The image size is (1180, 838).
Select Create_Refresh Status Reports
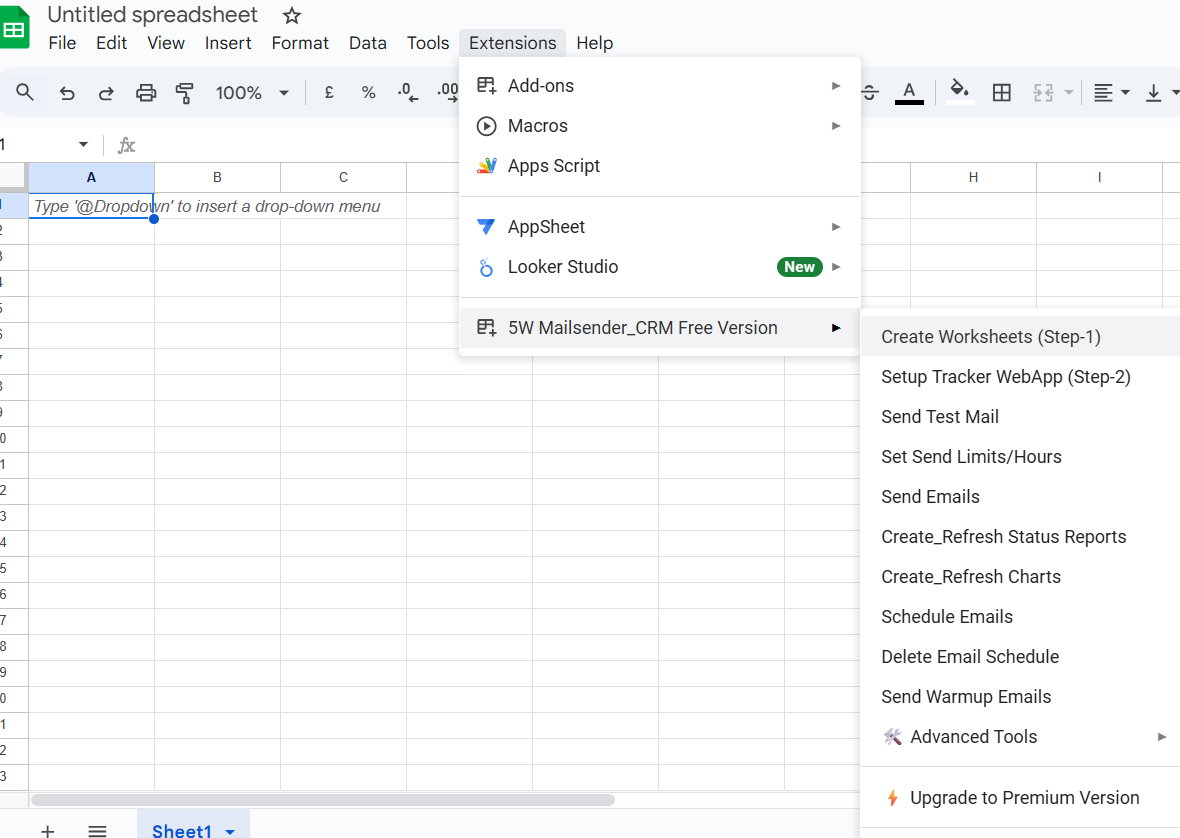pos(1020,536)
